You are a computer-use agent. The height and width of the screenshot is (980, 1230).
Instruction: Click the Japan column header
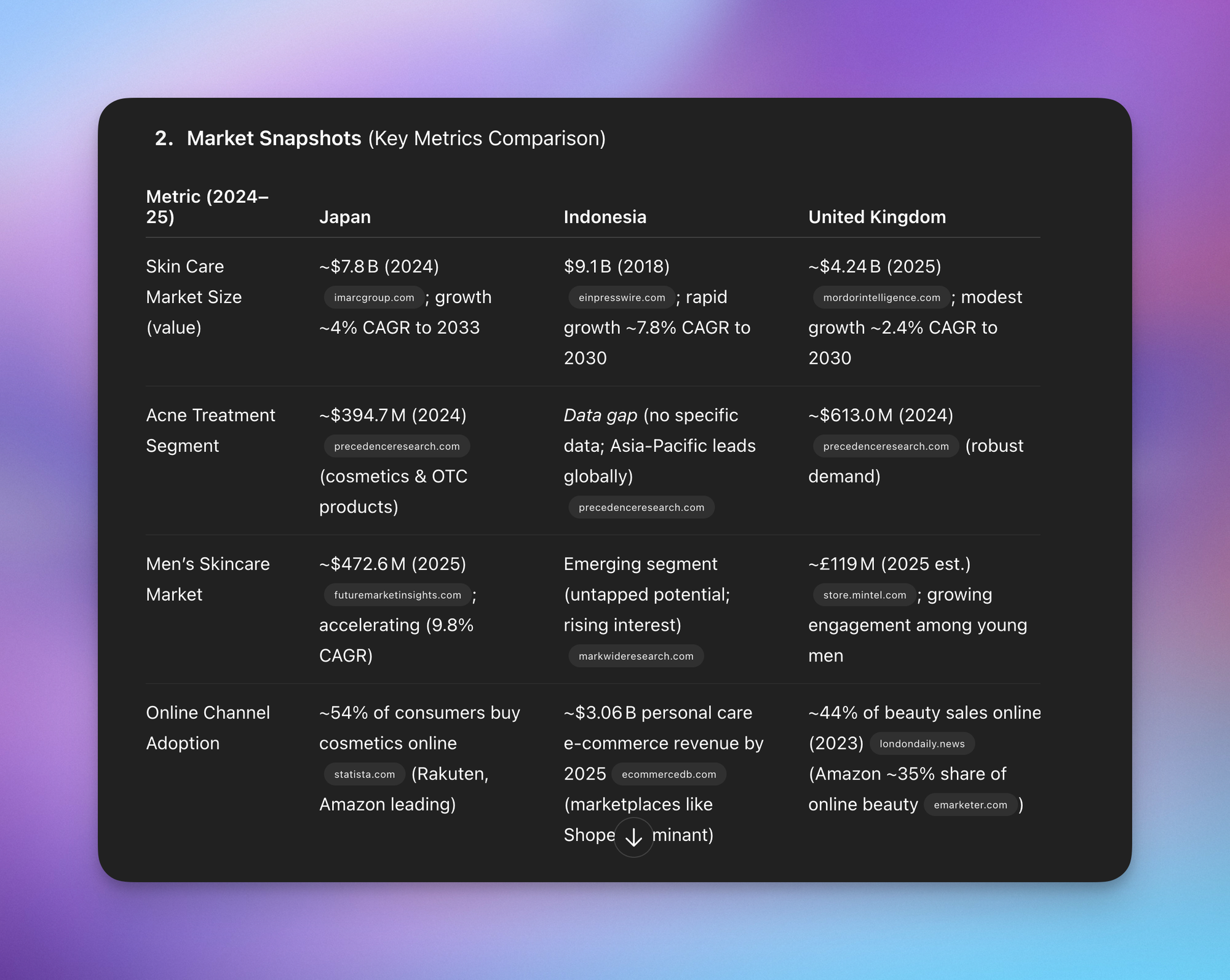[345, 217]
